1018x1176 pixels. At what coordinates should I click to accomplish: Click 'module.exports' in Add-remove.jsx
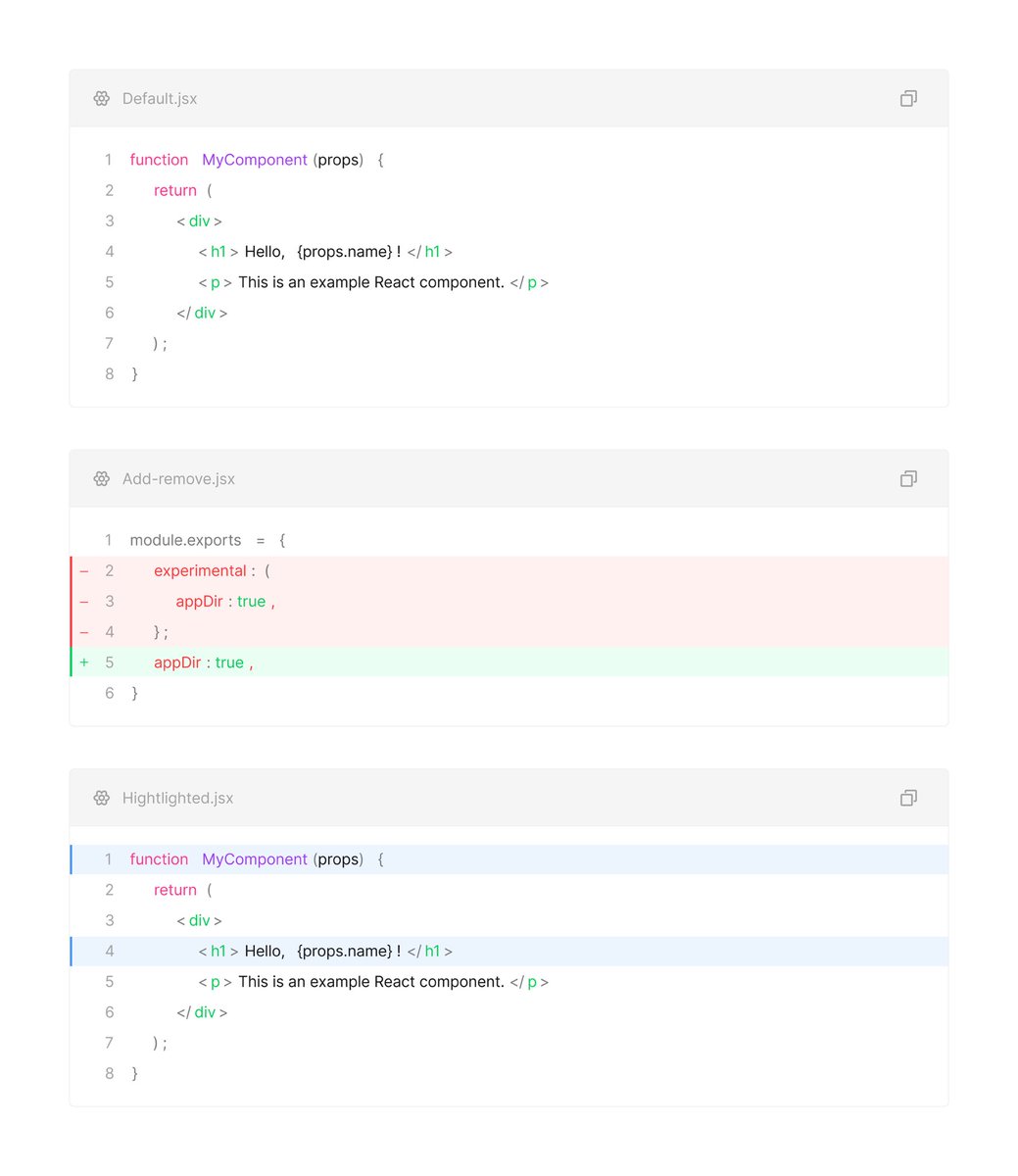185,540
